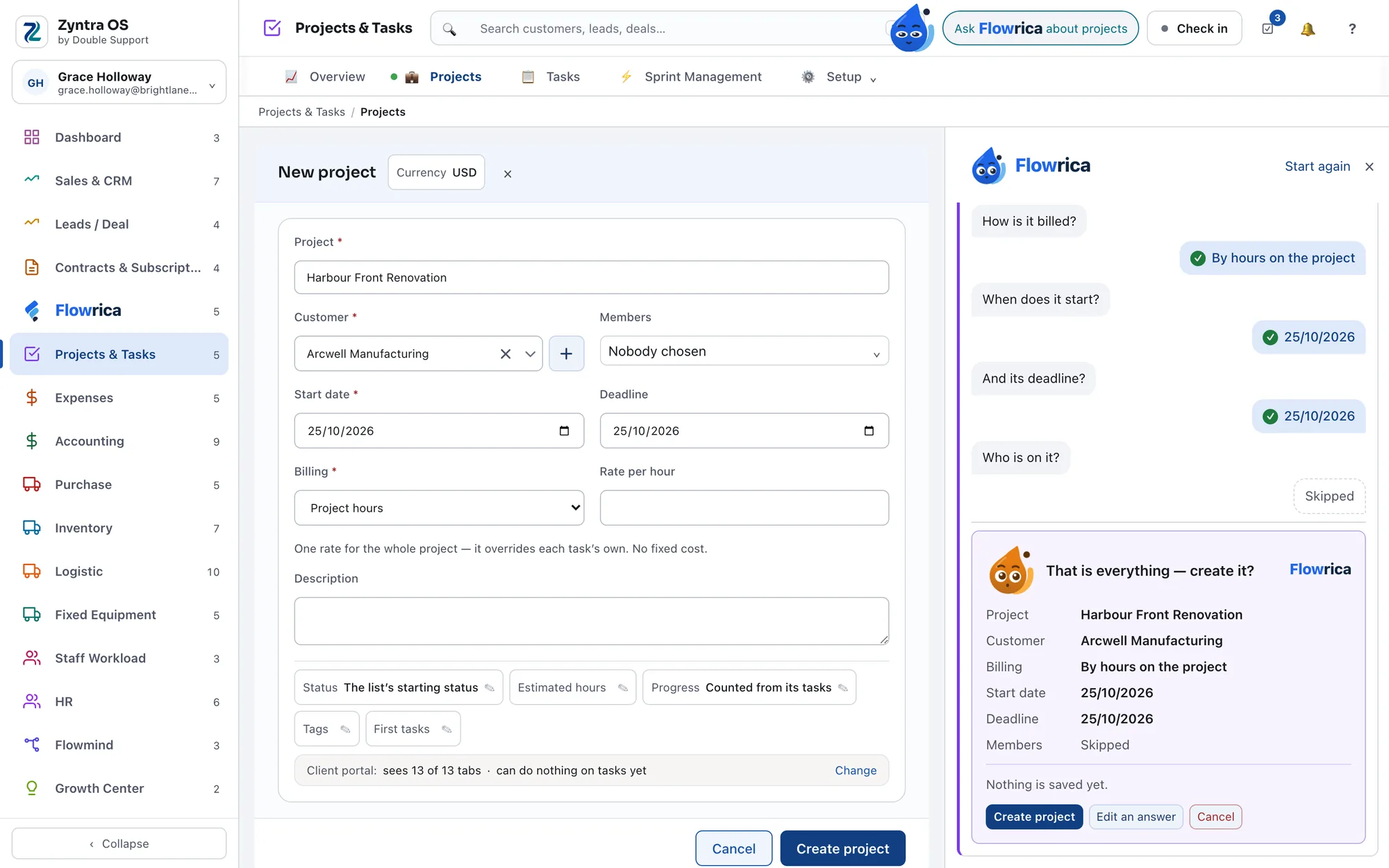Screen dimensions: 1389x868
Task: Expand the Grace Holloway account switcher
Action: pos(119,83)
